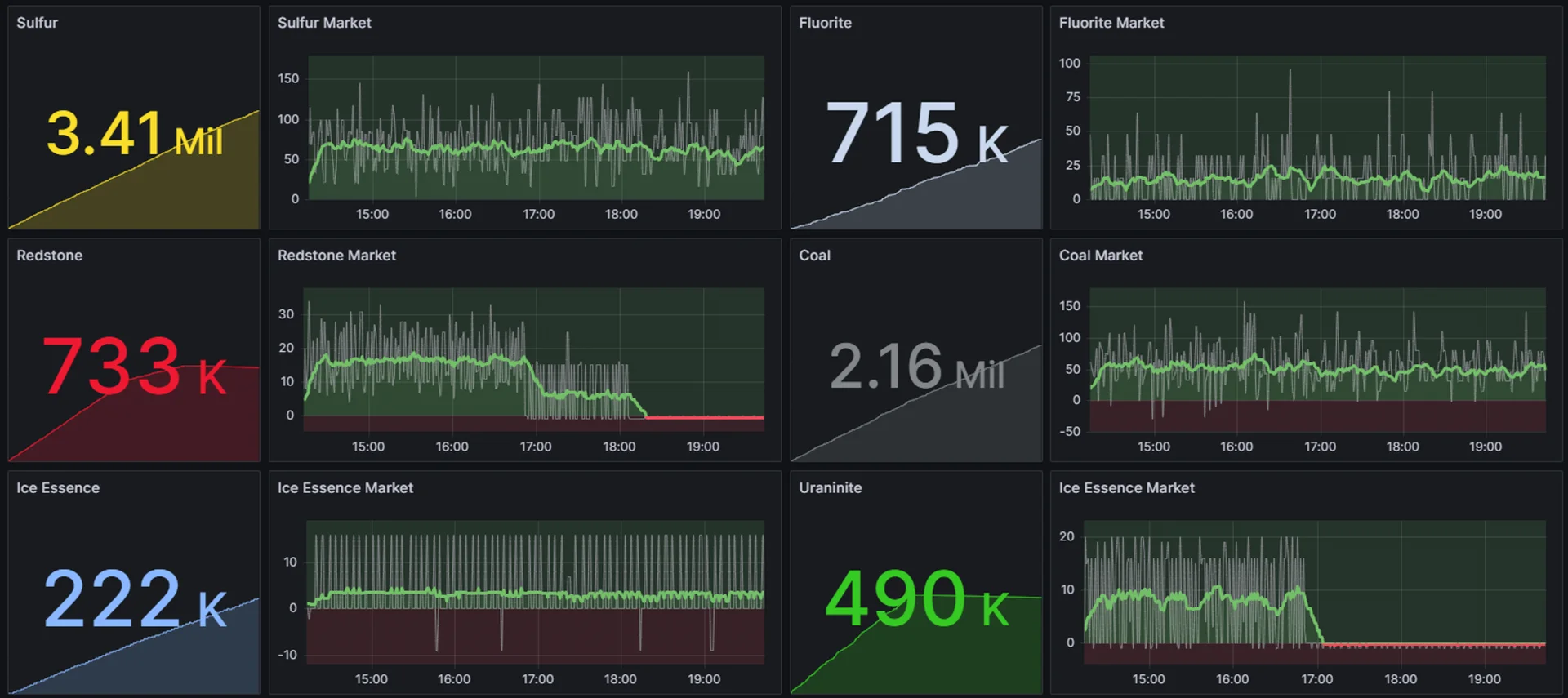Click the 15:00 label in Sulfur Market chart
1568x698 pixels.
[x=372, y=215]
